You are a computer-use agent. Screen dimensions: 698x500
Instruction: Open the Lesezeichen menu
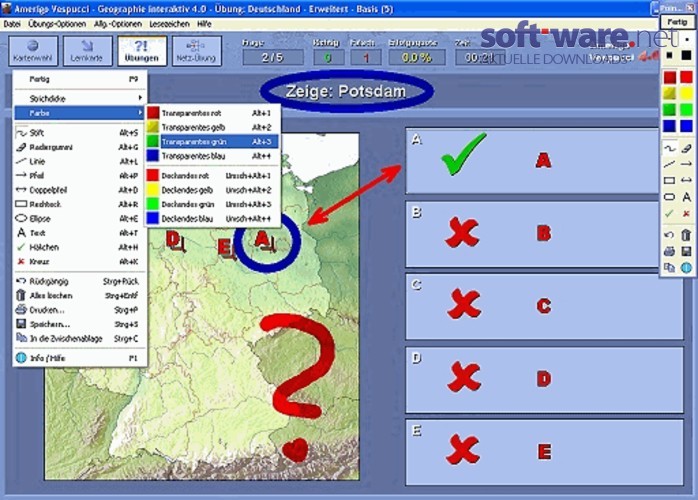[x=169, y=24]
